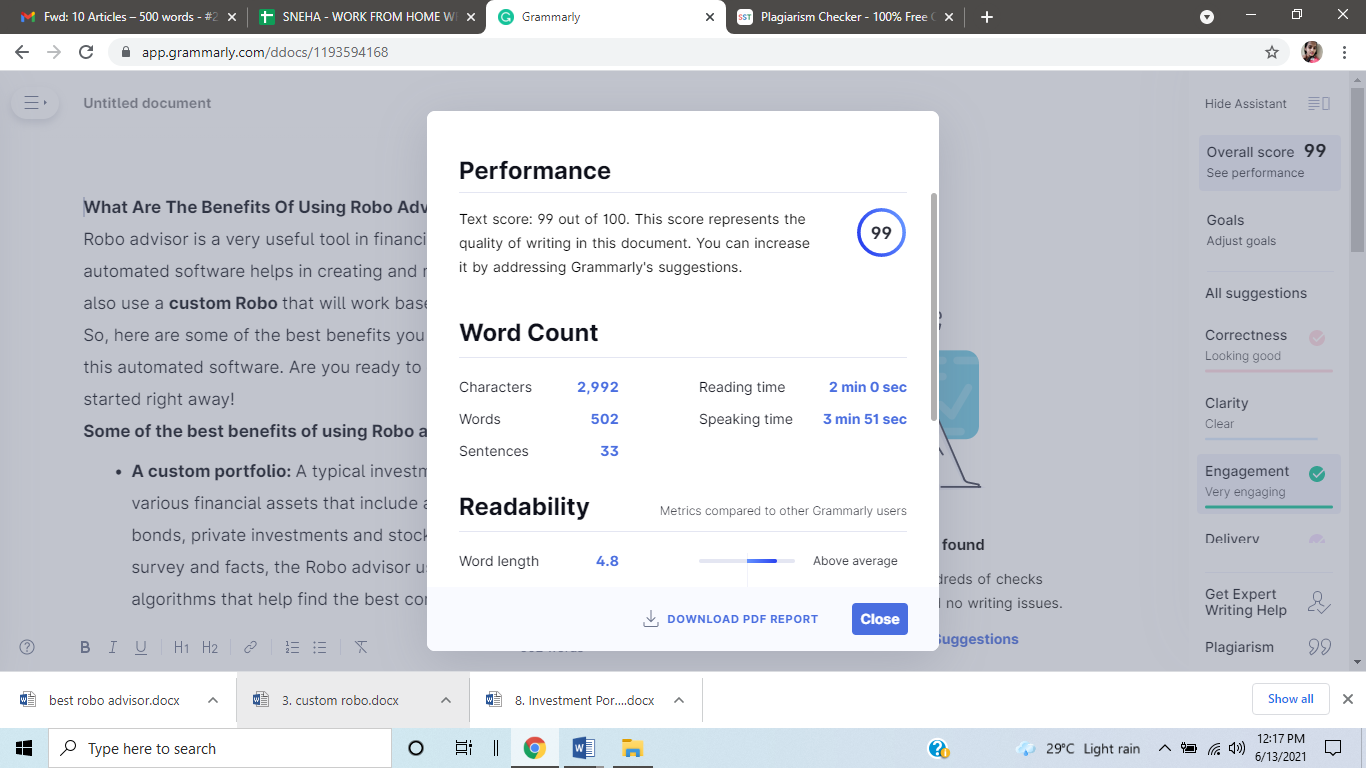
Task: Expand options for 3. custom robo.docx download
Action: pos(446,700)
